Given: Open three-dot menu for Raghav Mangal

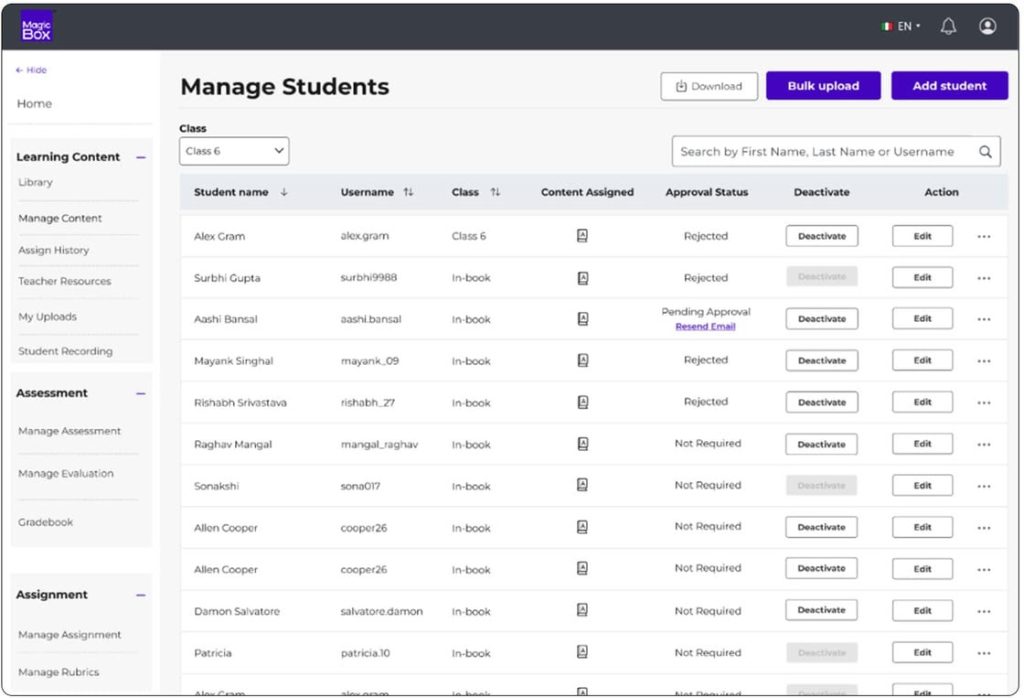Looking at the screenshot, I should 984,445.
